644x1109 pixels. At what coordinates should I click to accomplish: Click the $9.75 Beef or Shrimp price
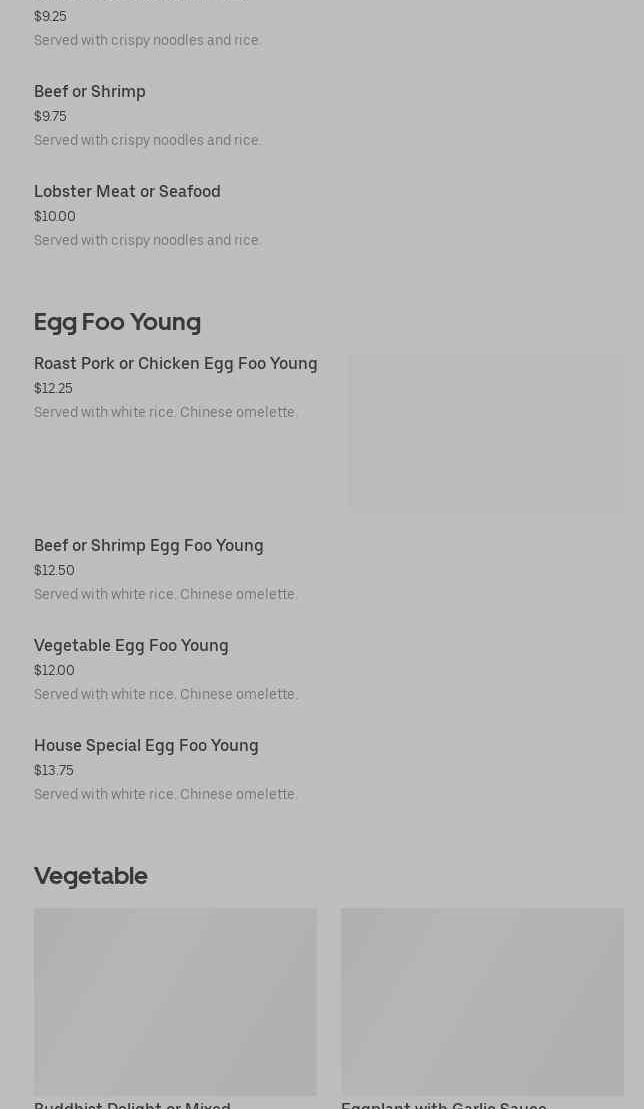[50, 117]
